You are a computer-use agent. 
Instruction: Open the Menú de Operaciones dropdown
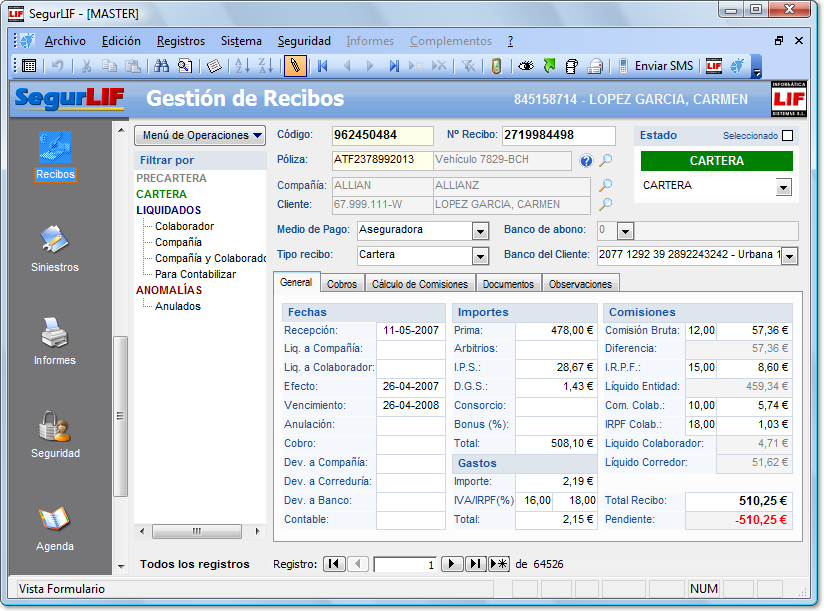tap(201, 135)
